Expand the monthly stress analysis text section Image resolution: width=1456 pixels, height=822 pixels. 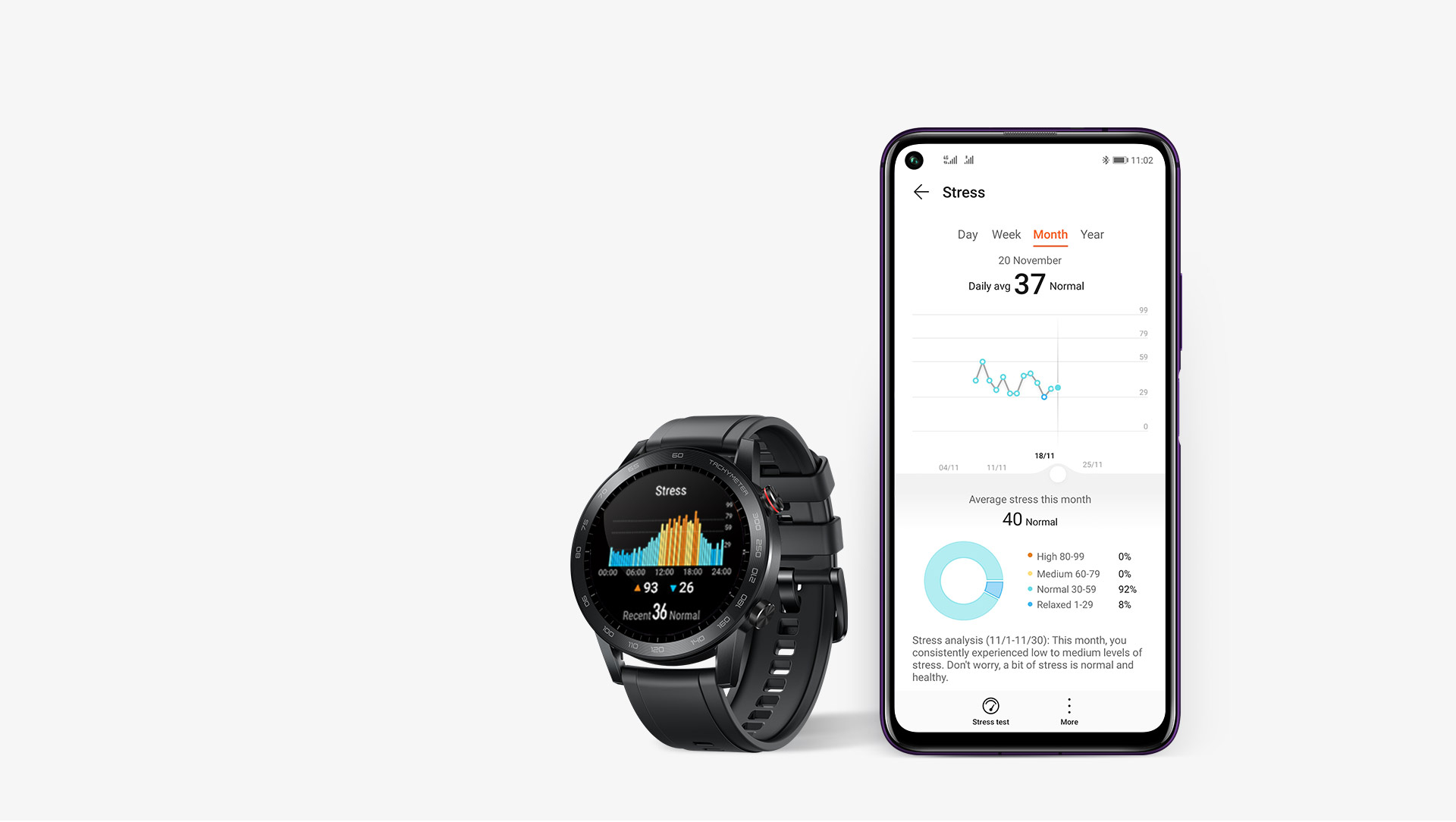pyautogui.click(x=1028, y=656)
